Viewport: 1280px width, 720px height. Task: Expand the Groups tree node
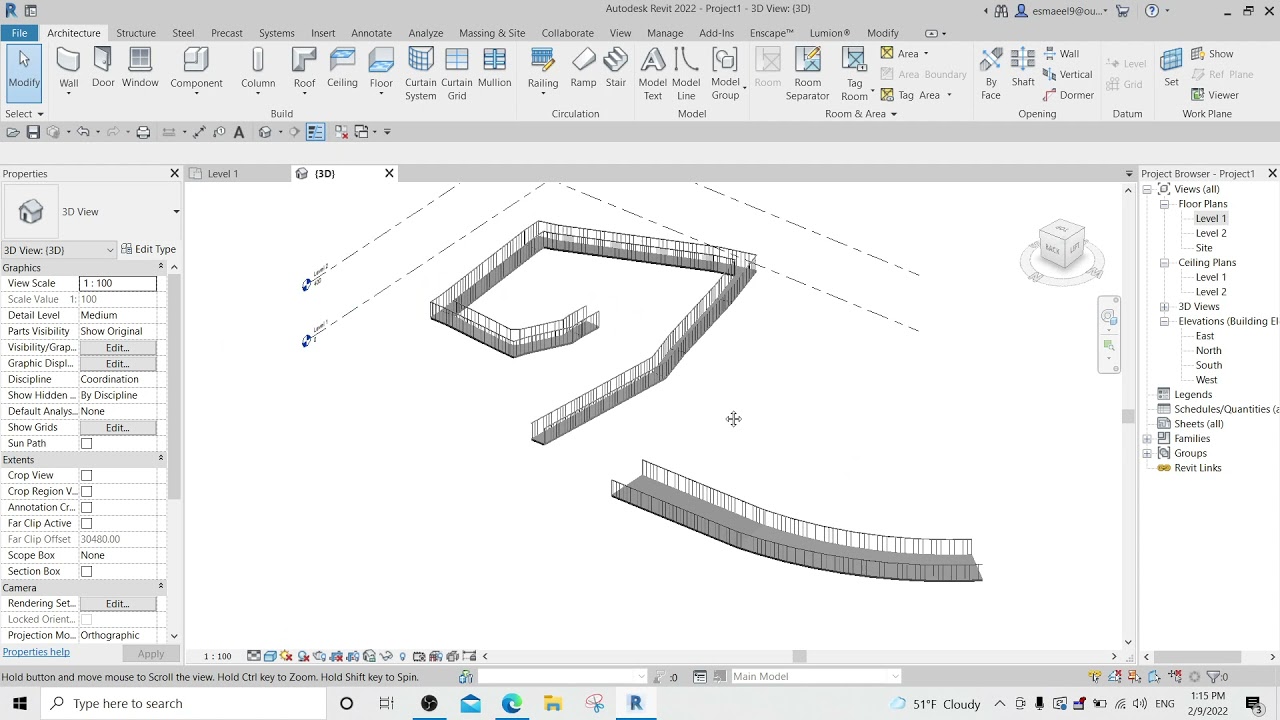pyautogui.click(x=1147, y=453)
